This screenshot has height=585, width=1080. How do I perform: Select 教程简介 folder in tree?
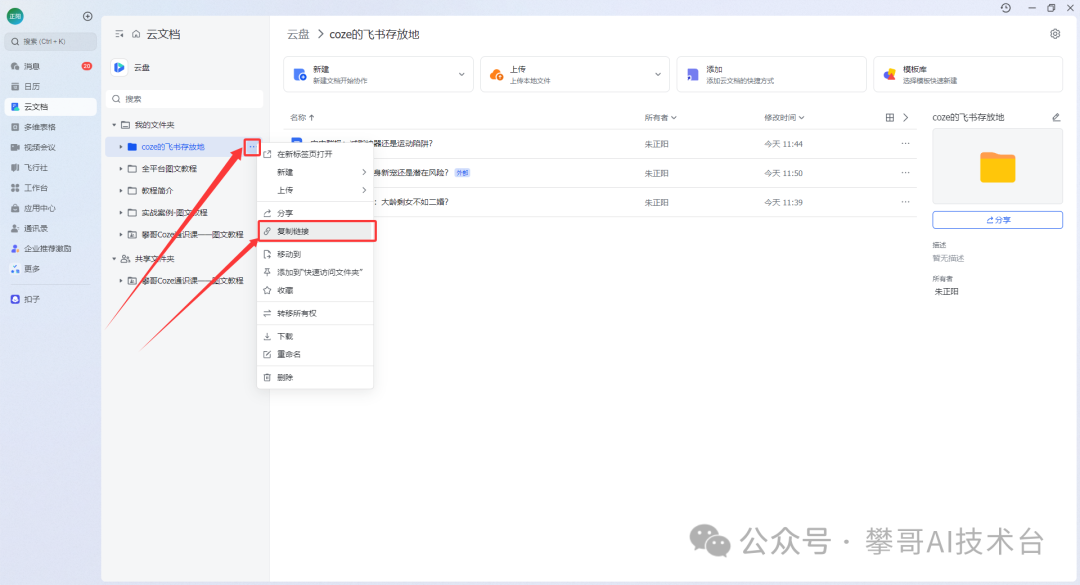click(157, 191)
